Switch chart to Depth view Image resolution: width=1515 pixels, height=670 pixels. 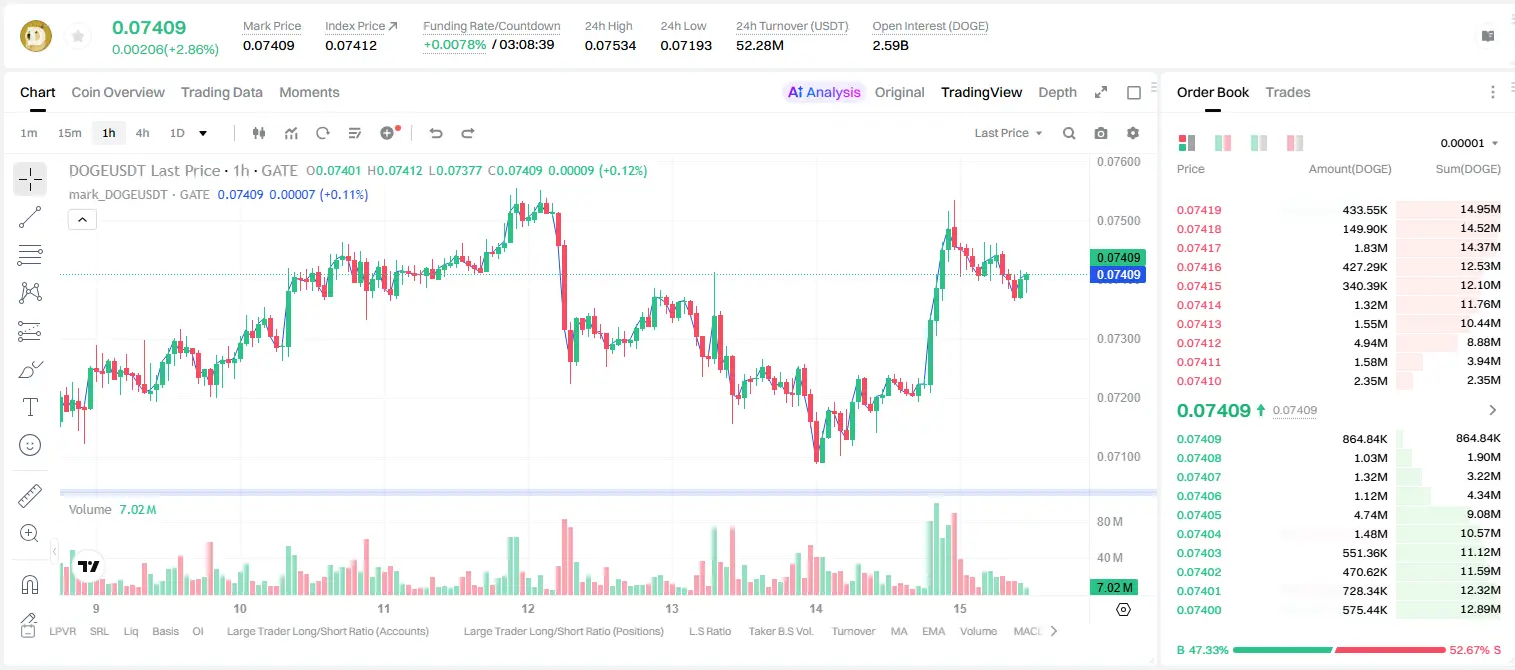coord(1057,92)
